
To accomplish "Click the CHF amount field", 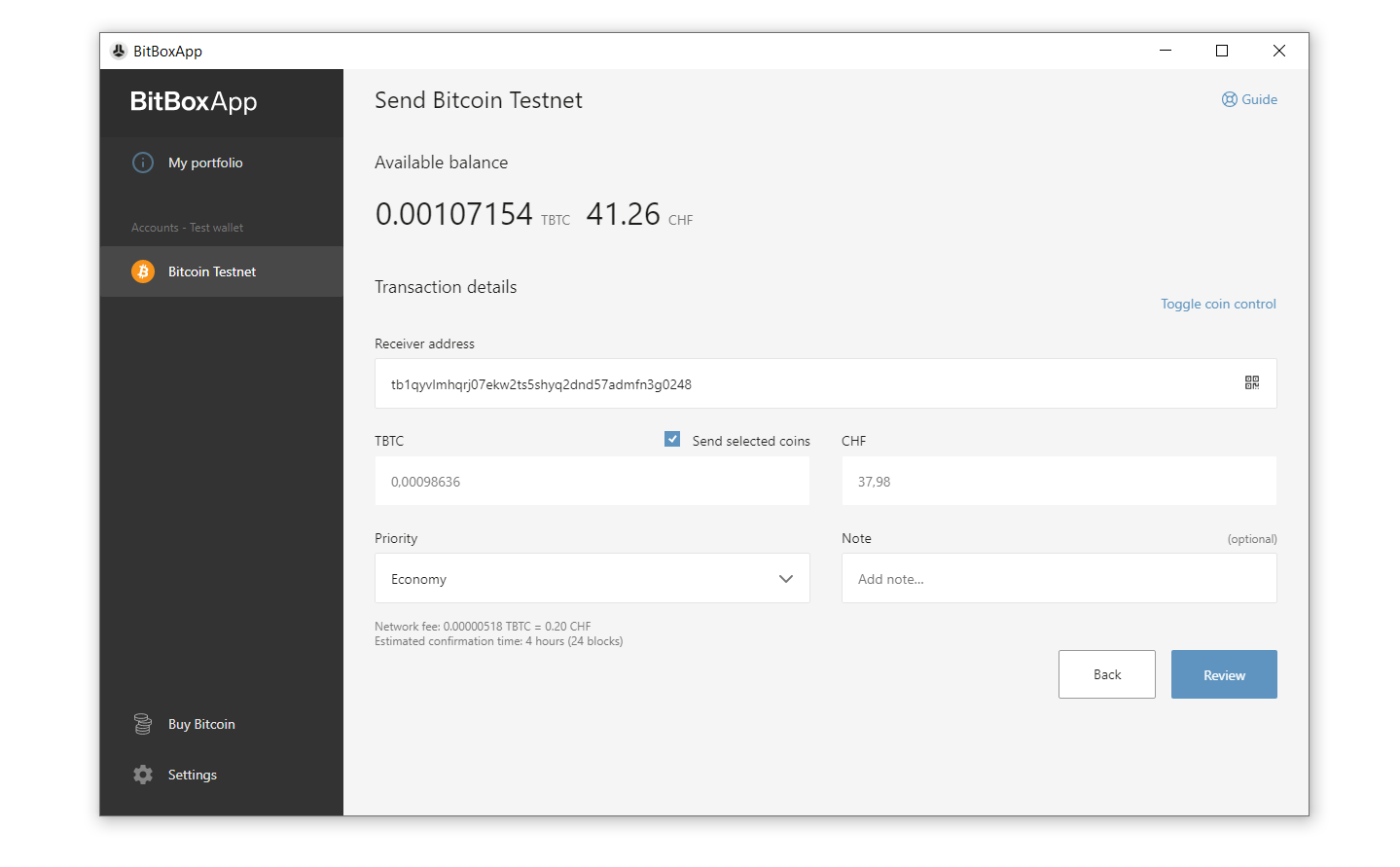I will click(1059, 481).
